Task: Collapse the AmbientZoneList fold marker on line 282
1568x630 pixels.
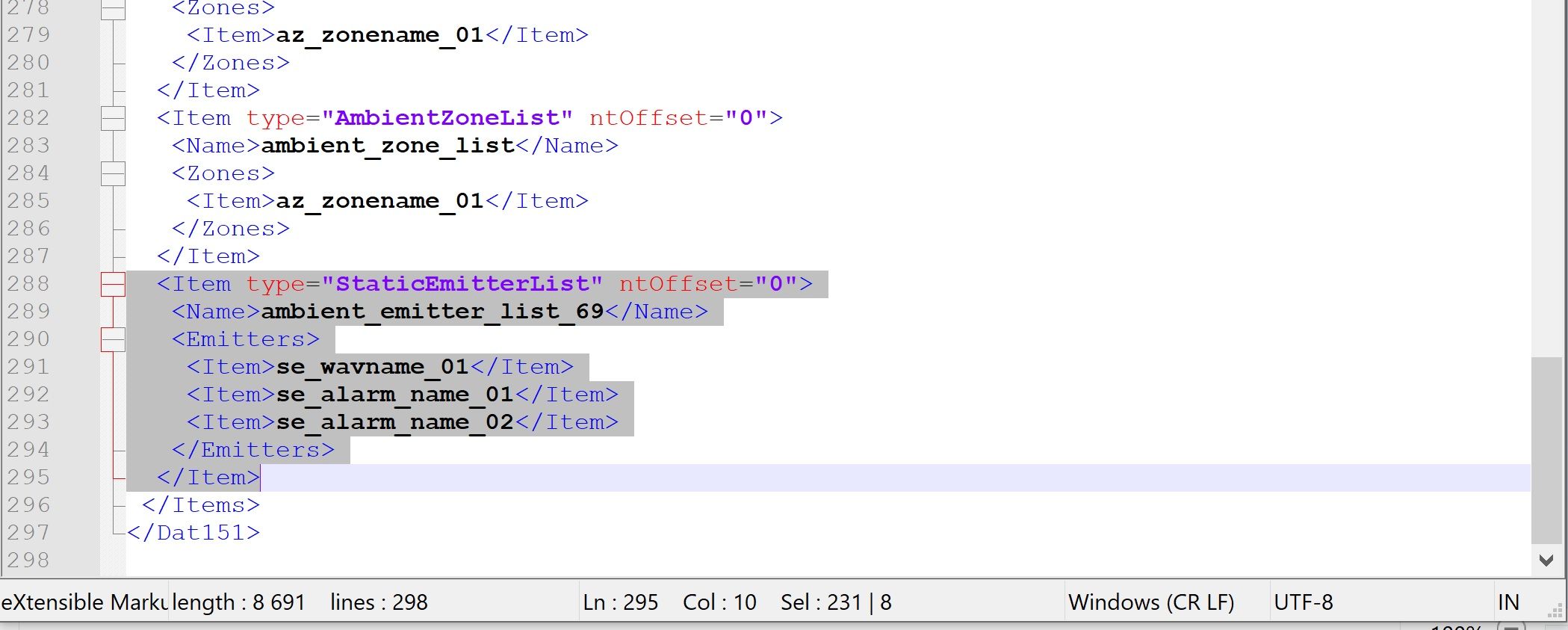Action: coord(113,118)
